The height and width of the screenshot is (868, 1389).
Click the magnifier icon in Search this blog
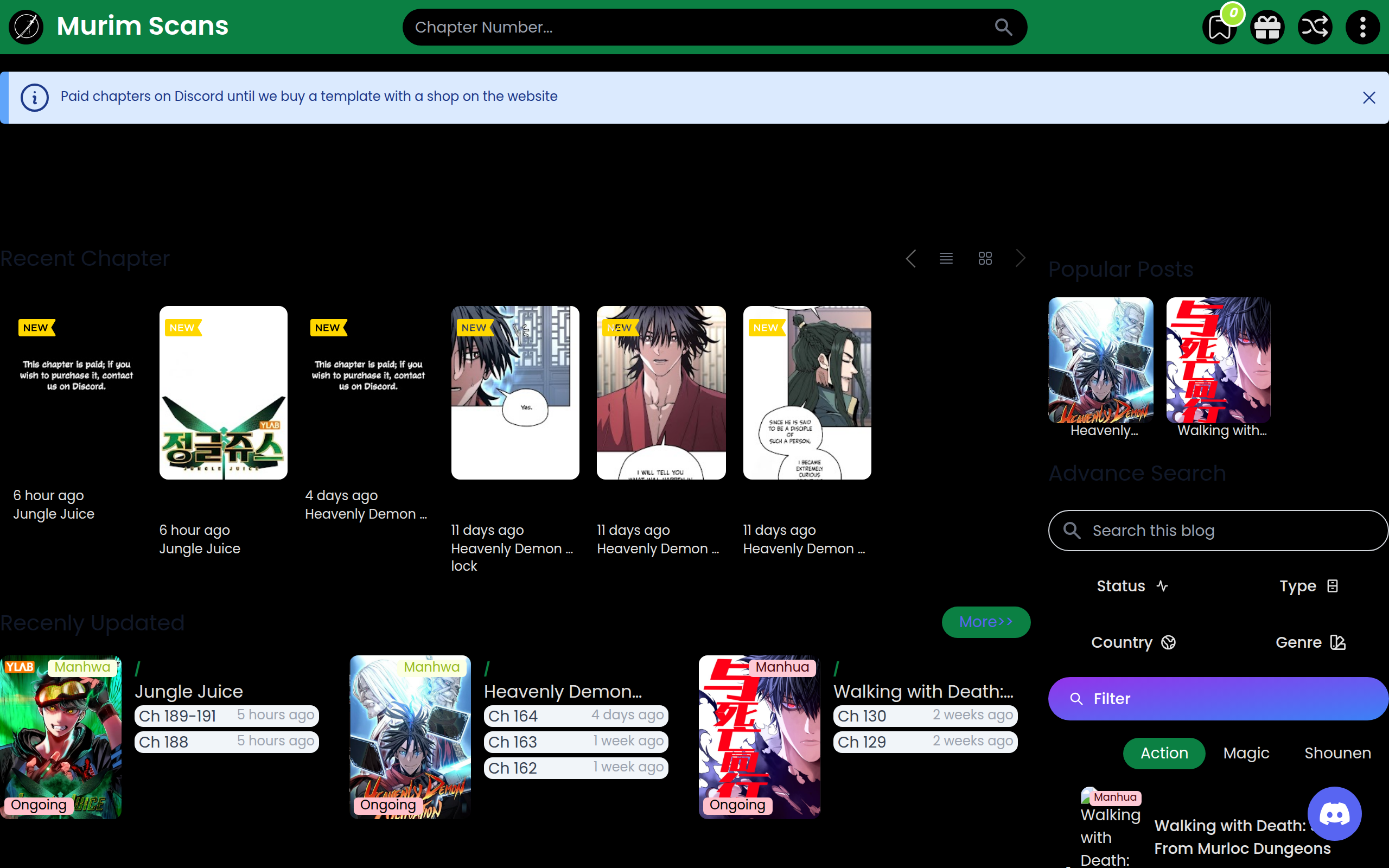1072,530
